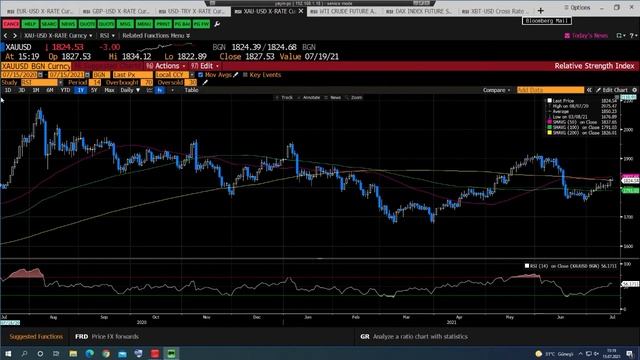
Task: Click the Add Data input field
Action: (x=550, y=90)
